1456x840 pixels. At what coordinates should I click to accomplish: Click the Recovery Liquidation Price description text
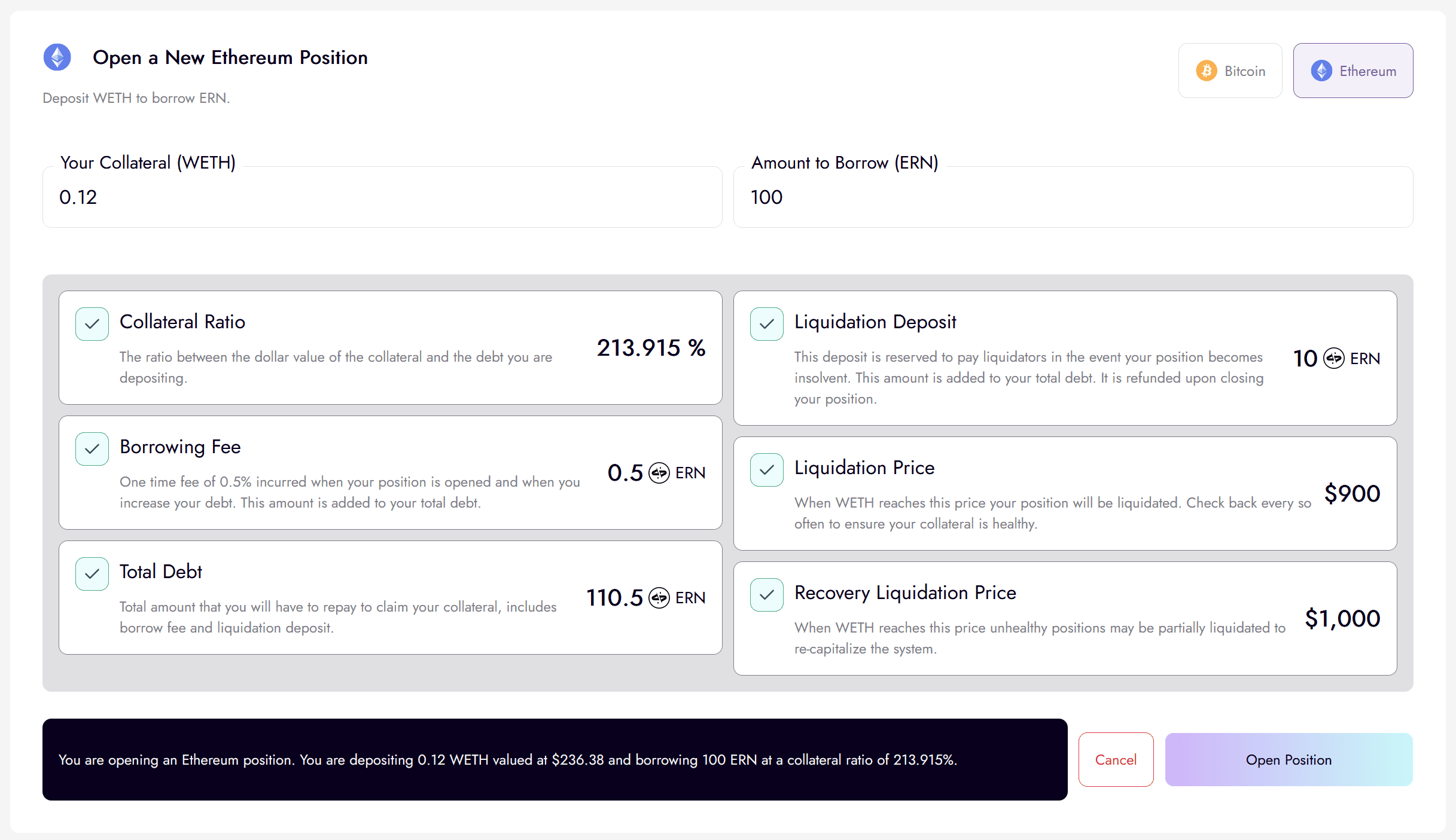[x=1040, y=639]
